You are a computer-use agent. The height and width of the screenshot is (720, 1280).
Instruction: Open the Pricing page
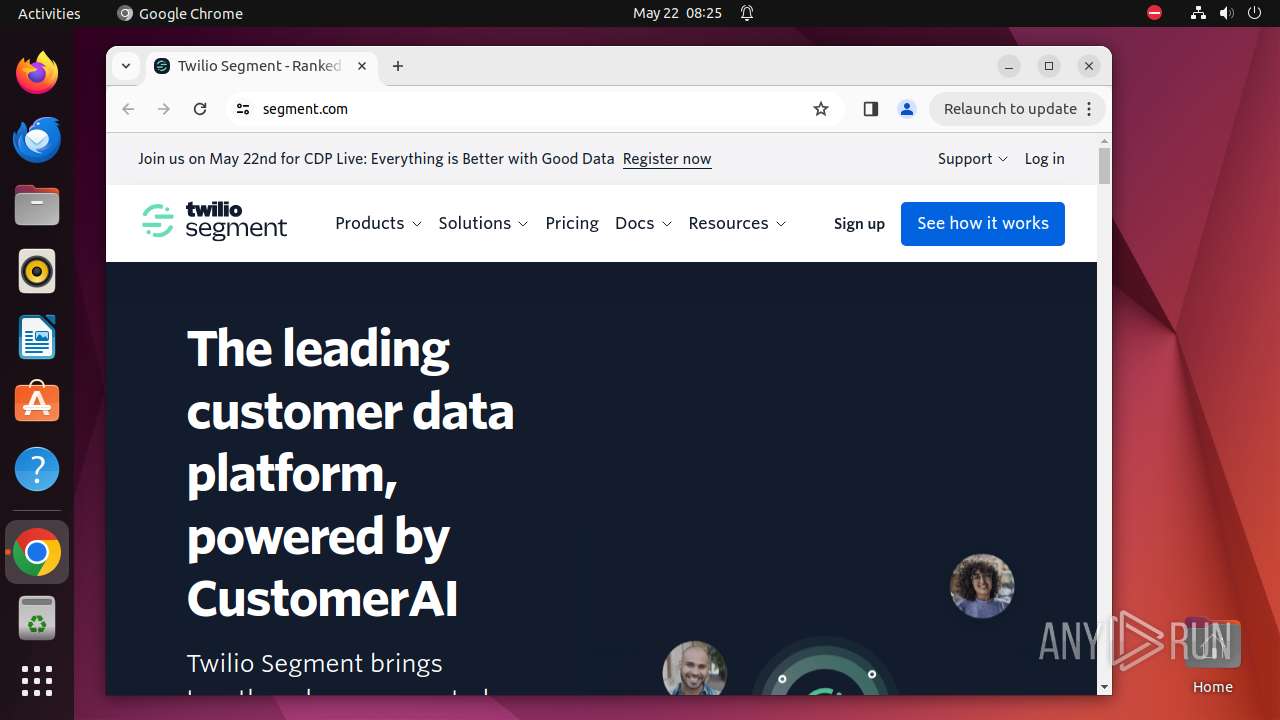point(572,223)
